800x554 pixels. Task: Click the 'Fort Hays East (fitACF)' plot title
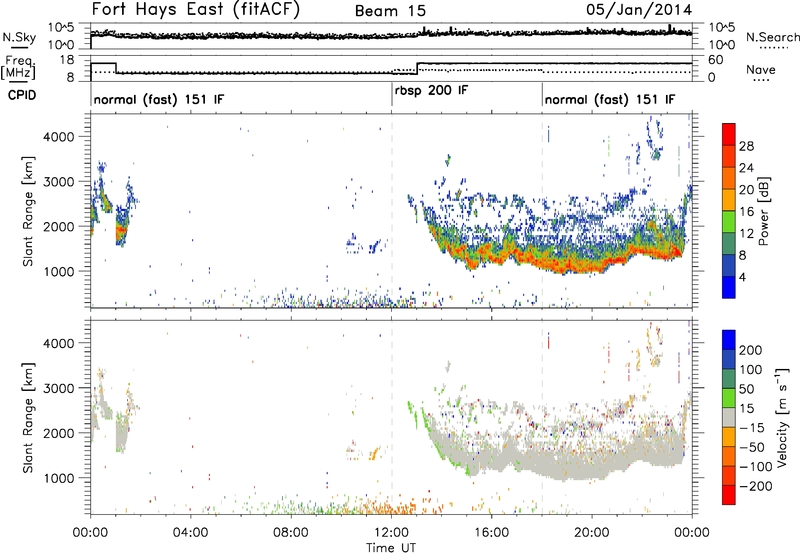[196, 9]
